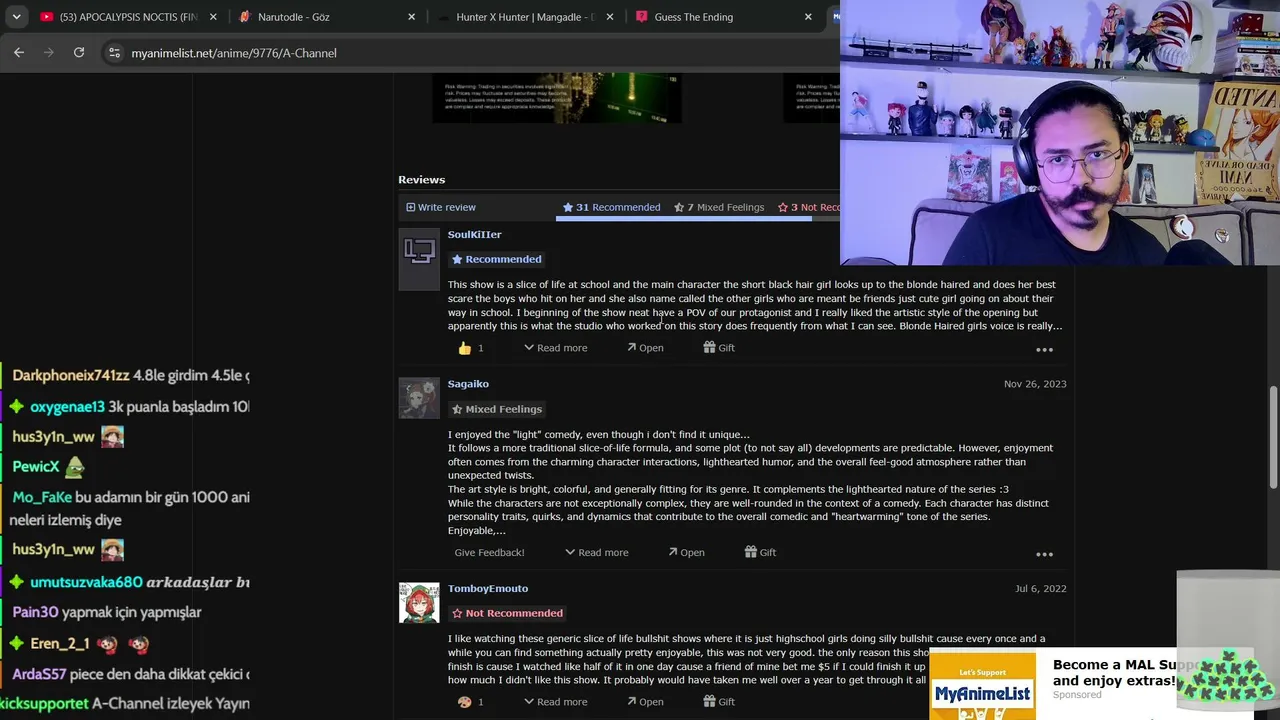Screen dimensions: 1280x720
Task: Expand Sagaiko's review with Read more
Action: pos(597,552)
